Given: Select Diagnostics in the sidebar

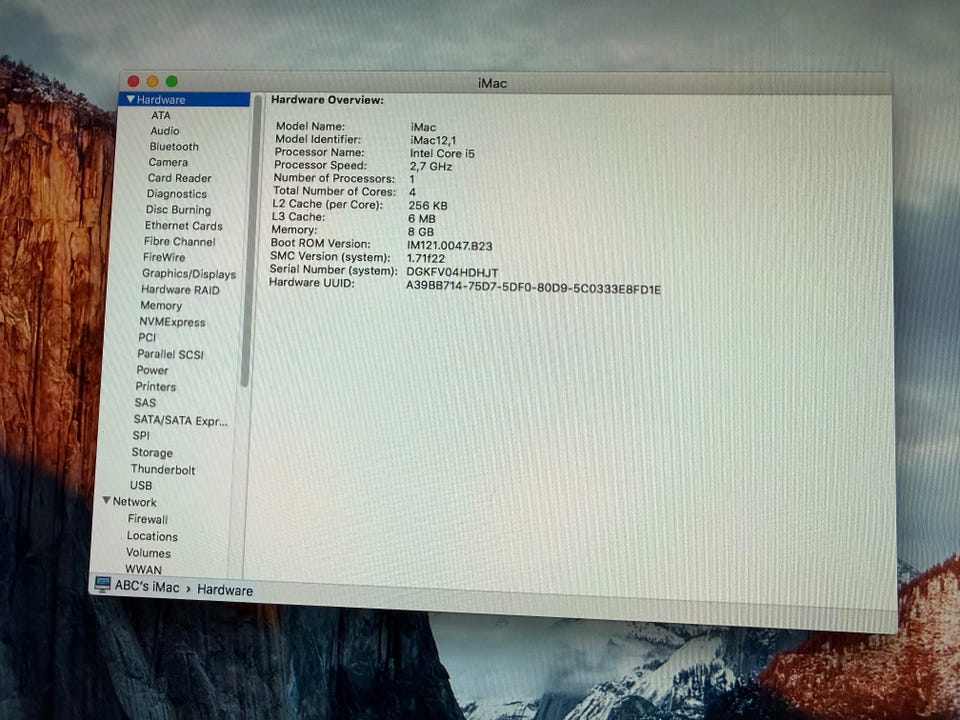Looking at the screenshot, I should pos(176,194).
